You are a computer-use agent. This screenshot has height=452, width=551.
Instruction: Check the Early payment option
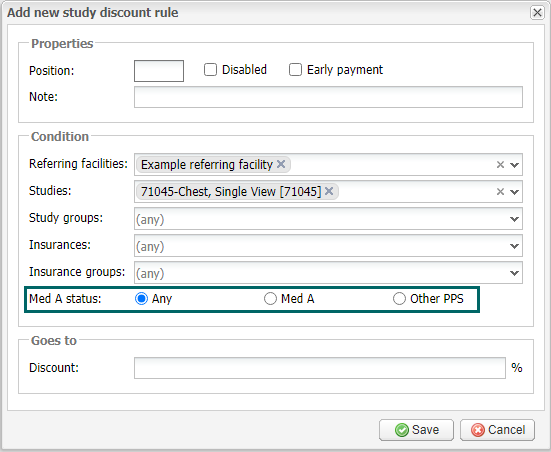click(295, 70)
